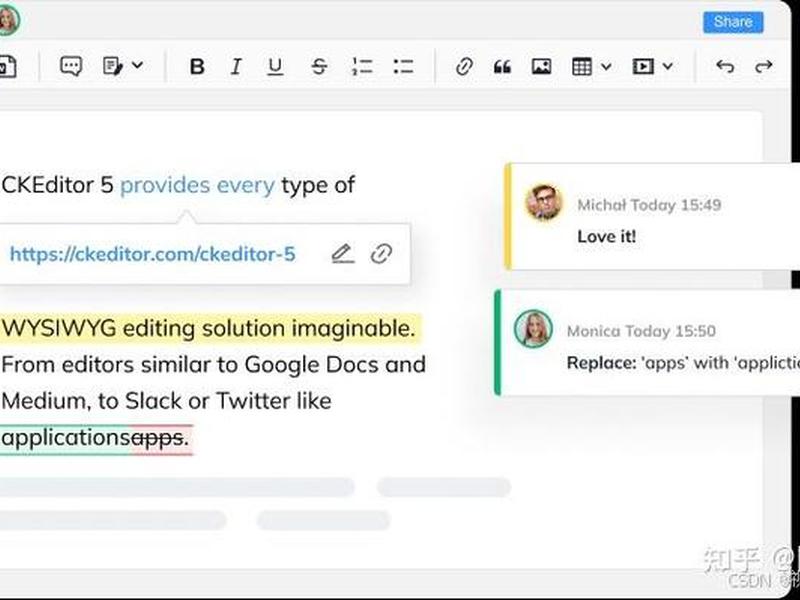800x600 pixels.
Task: Toggle italic formatting
Action: (x=236, y=67)
